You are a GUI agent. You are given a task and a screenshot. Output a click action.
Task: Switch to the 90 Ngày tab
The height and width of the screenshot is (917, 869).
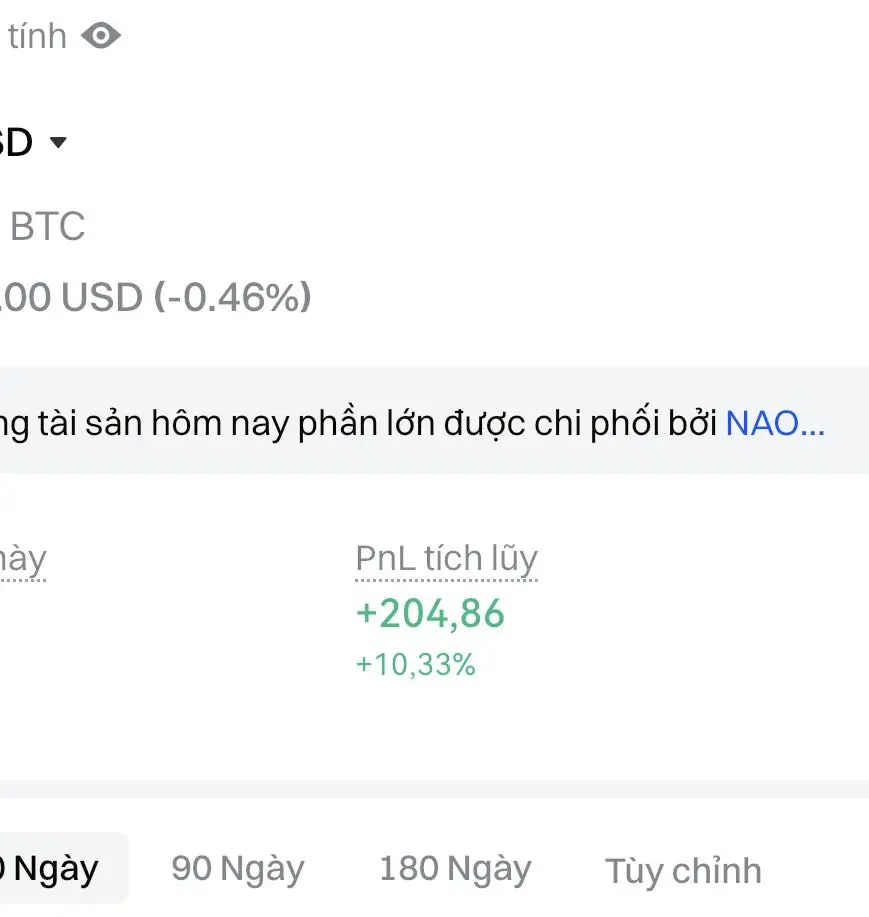click(237, 868)
